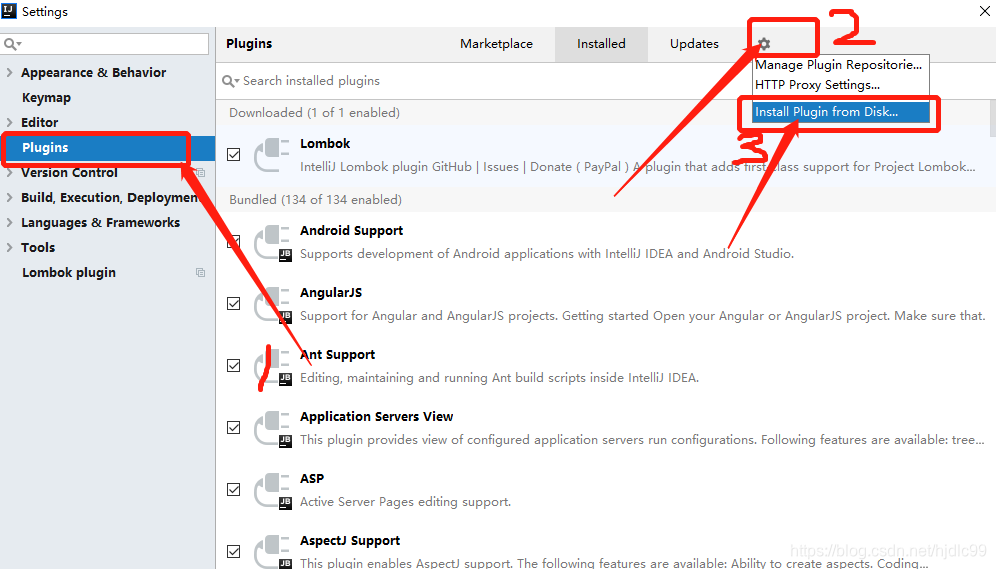Click the IntelliJ logo in title bar

(9, 10)
